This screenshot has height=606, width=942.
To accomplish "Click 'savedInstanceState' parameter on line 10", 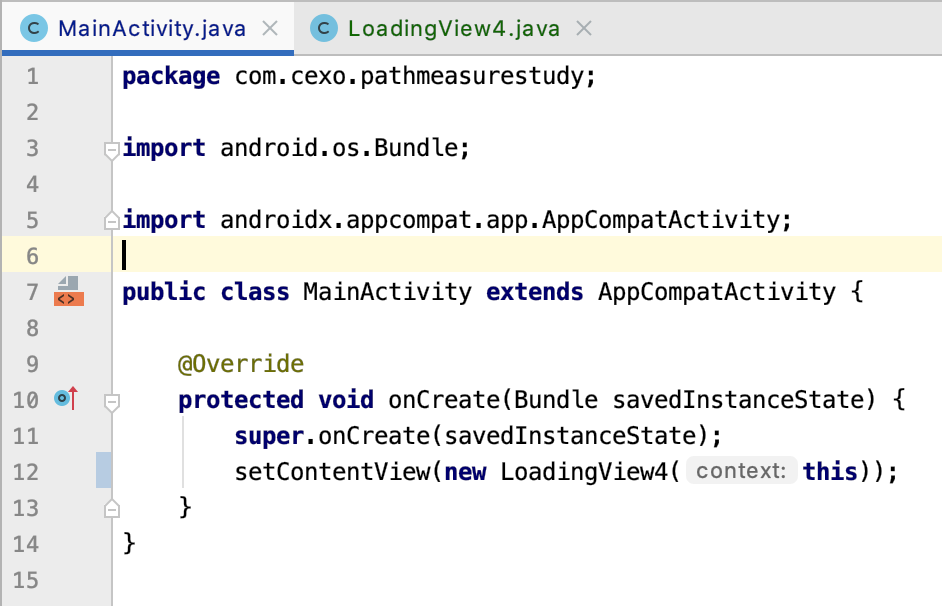I will click(737, 400).
